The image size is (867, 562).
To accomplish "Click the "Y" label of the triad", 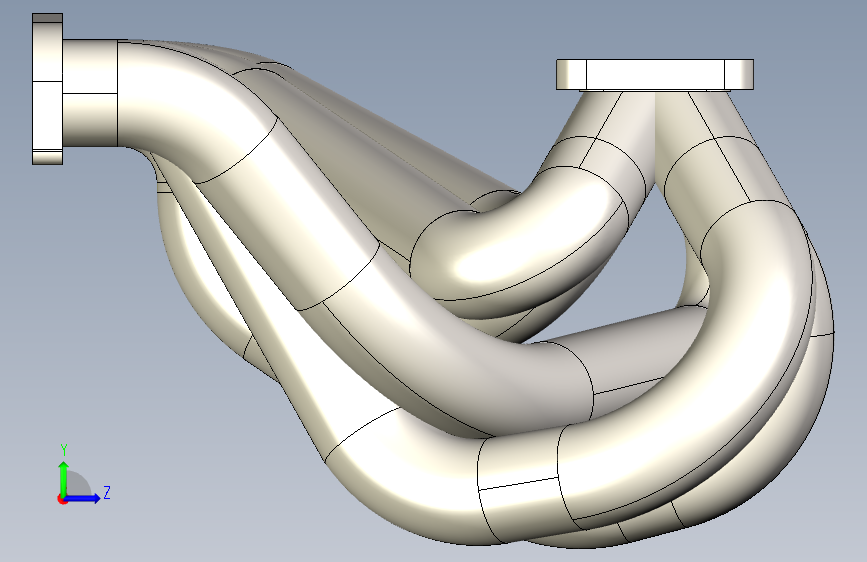I will [64, 450].
